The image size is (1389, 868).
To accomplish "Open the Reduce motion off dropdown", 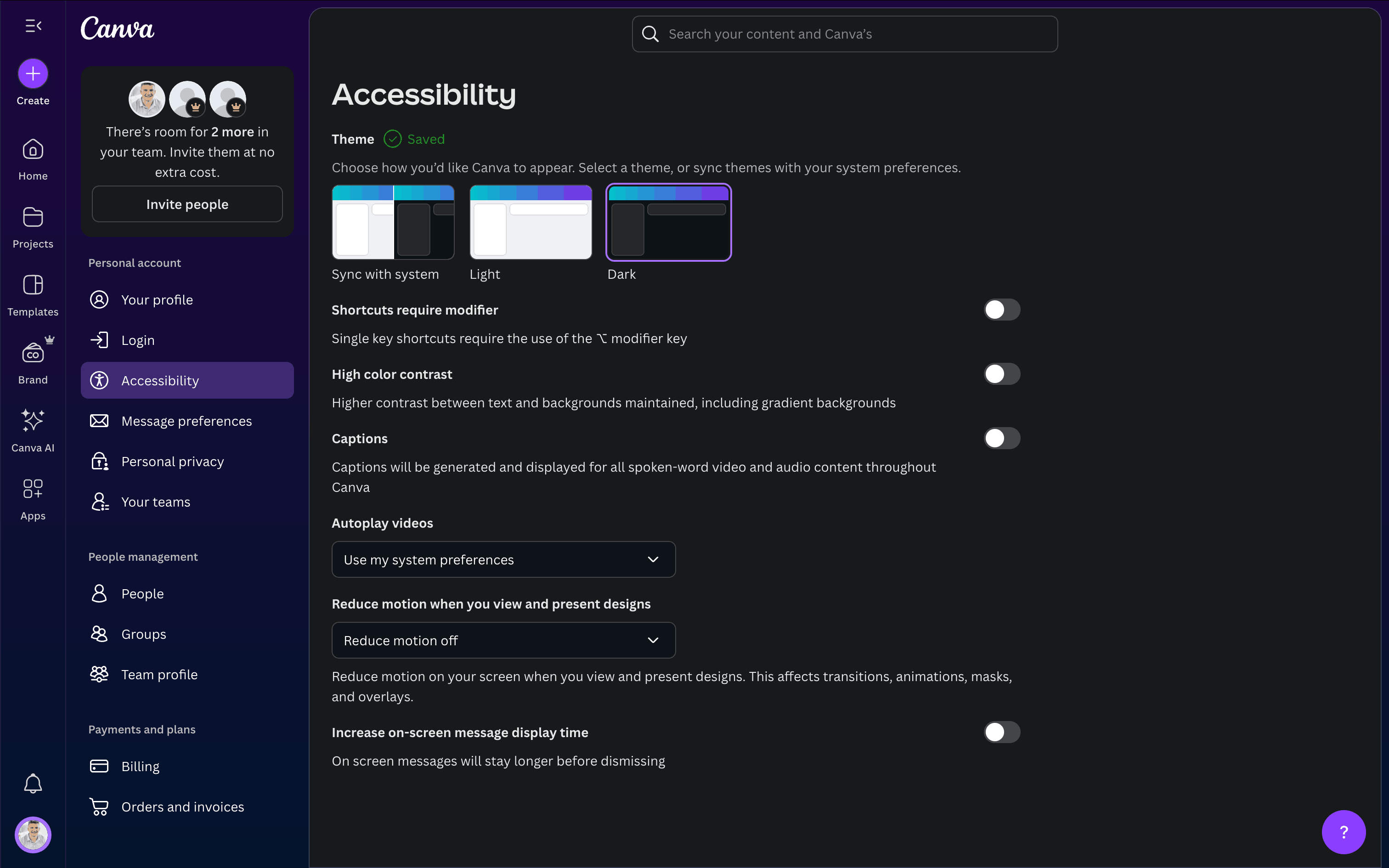I will pyautogui.click(x=503, y=641).
